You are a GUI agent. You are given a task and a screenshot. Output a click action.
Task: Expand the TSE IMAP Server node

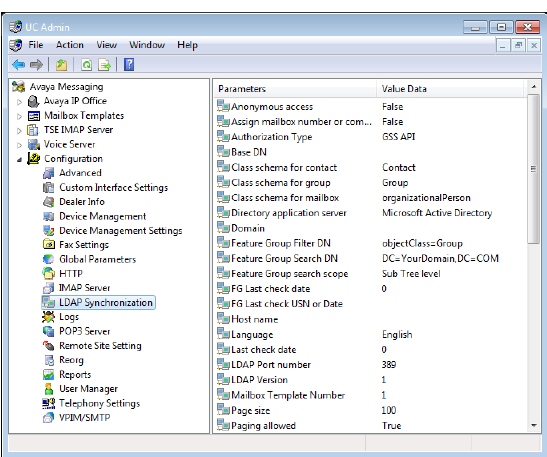coord(20,131)
